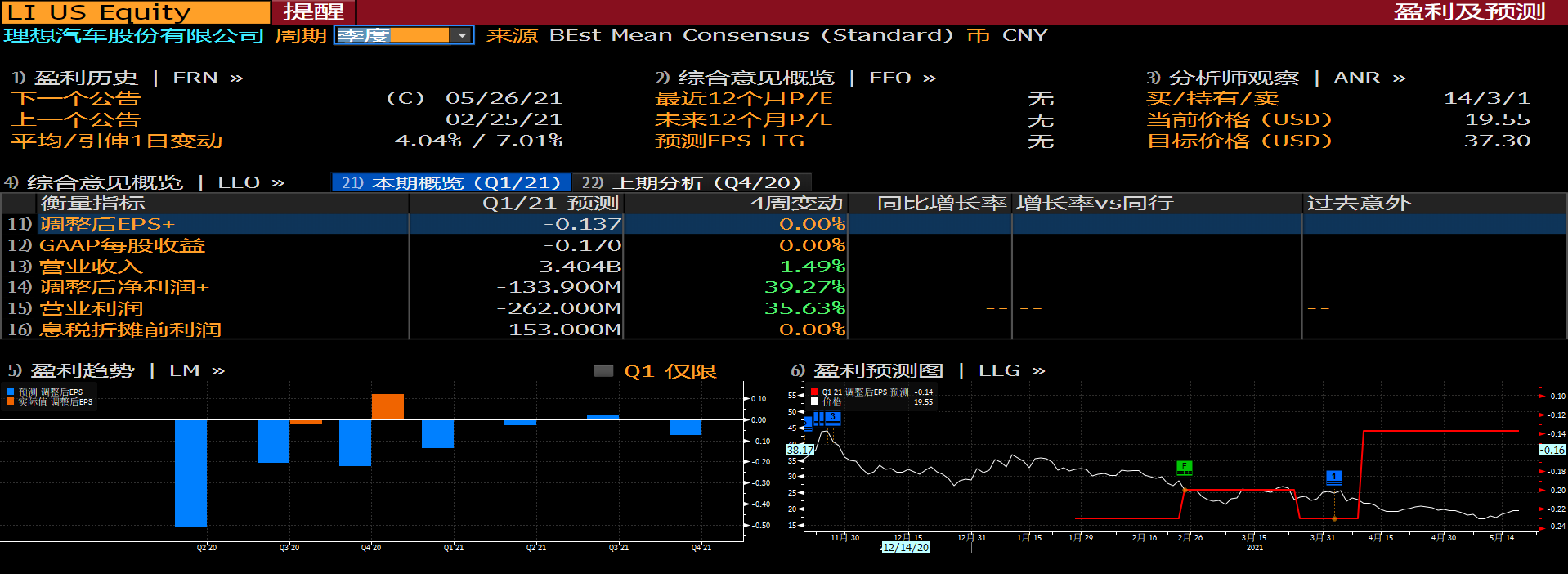Image resolution: width=1568 pixels, height=574 pixels.
Task: Click the current price value 19.55
Action: tap(1497, 119)
